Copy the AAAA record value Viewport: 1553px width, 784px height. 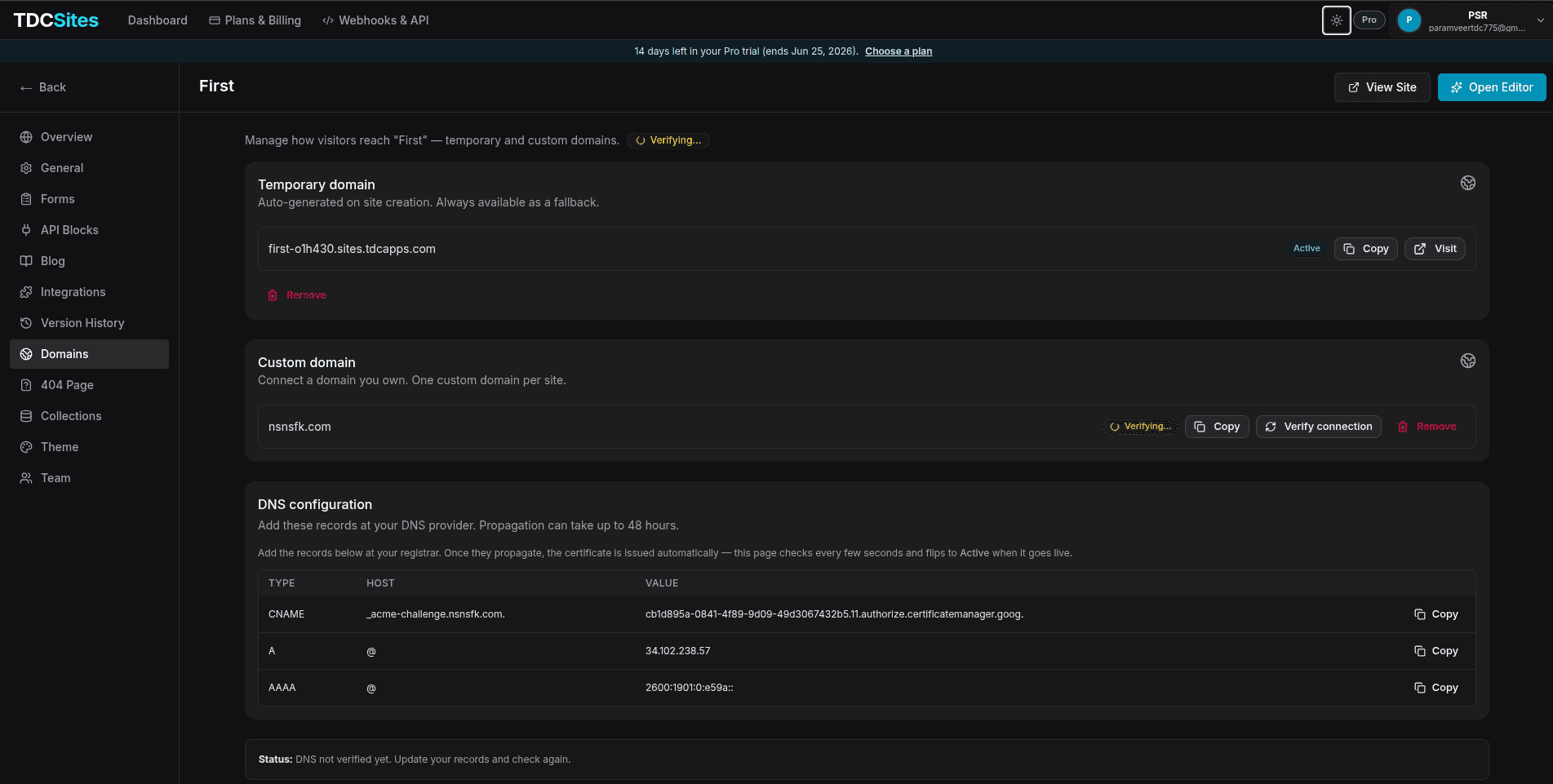click(x=1435, y=688)
